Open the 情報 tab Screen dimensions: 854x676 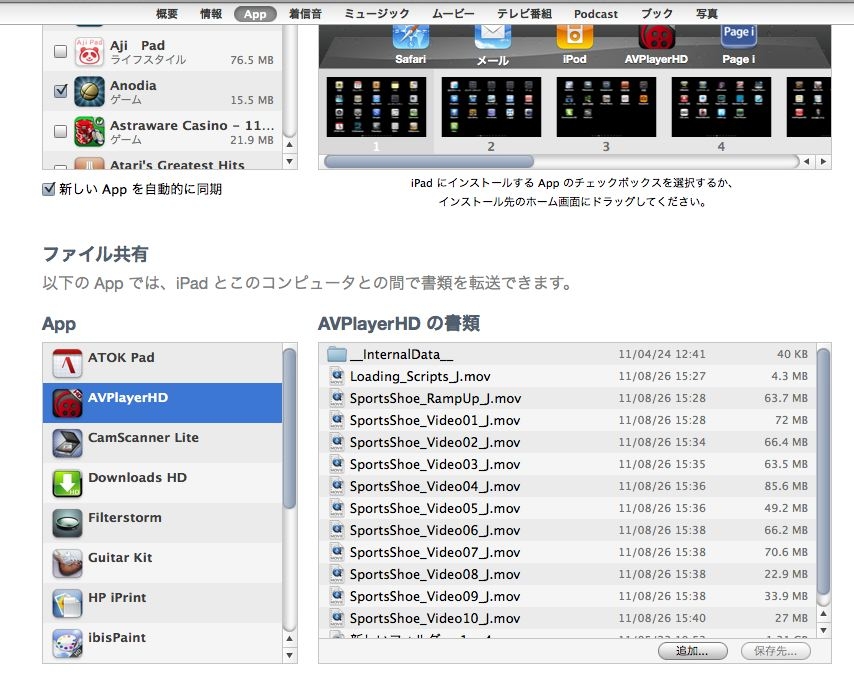[211, 14]
